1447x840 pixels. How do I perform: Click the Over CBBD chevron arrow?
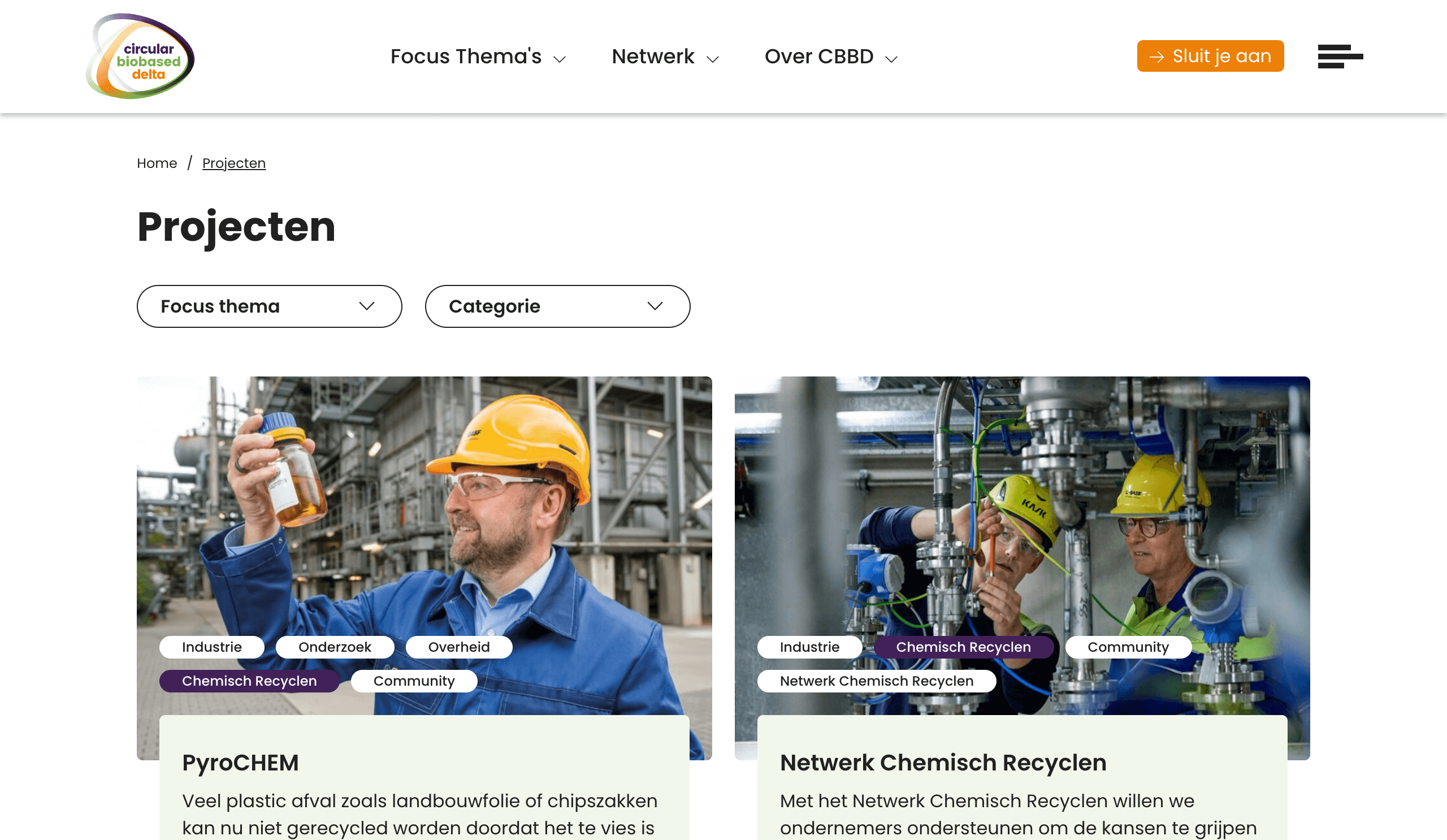point(891,59)
